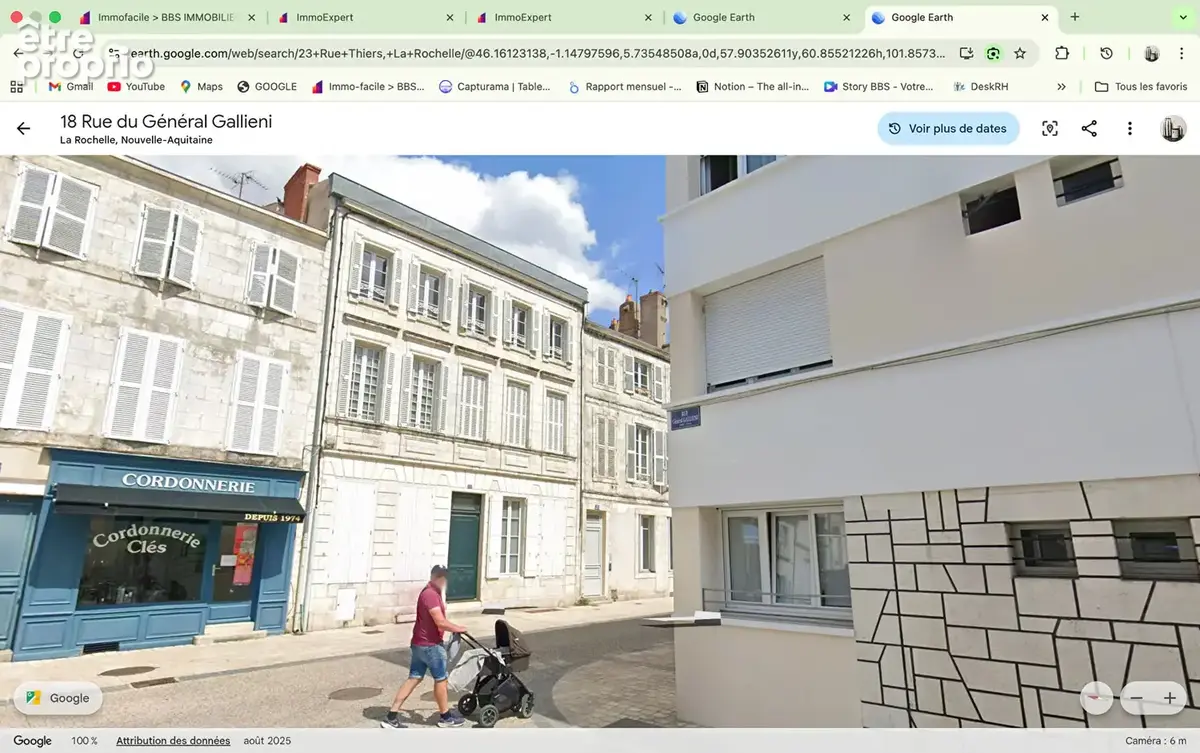
Task: Open the YouTube bookmark
Action: tap(136, 87)
